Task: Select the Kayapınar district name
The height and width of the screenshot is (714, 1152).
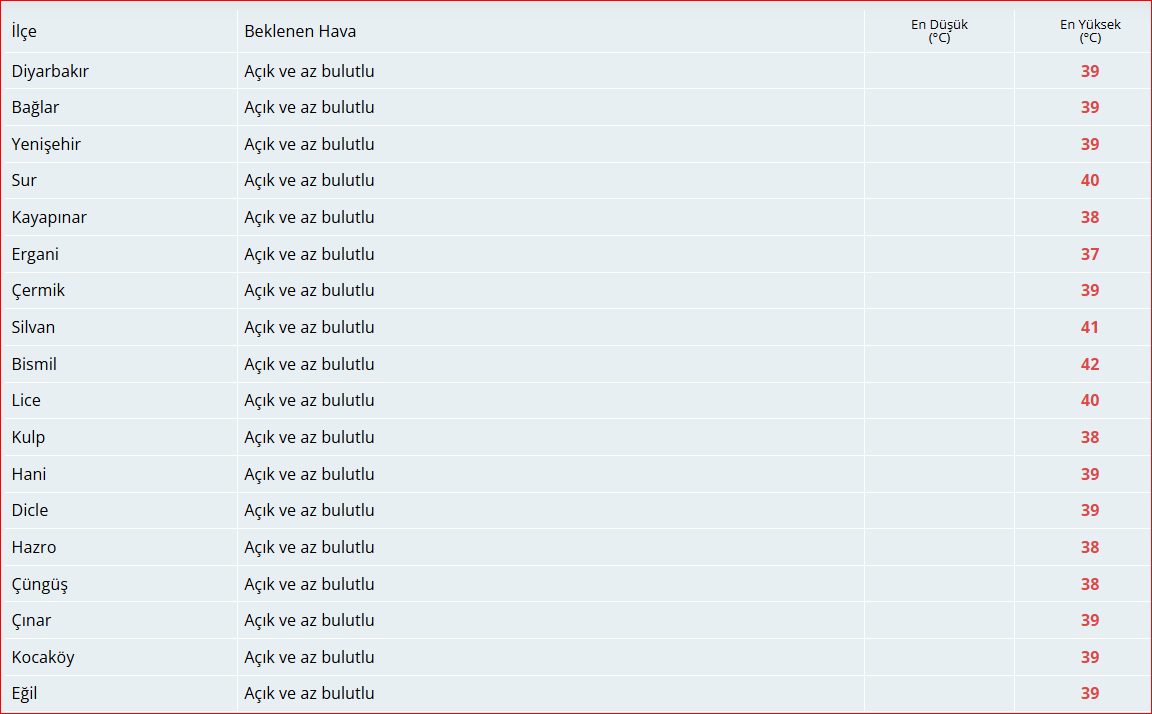Action: [x=48, y=217]
